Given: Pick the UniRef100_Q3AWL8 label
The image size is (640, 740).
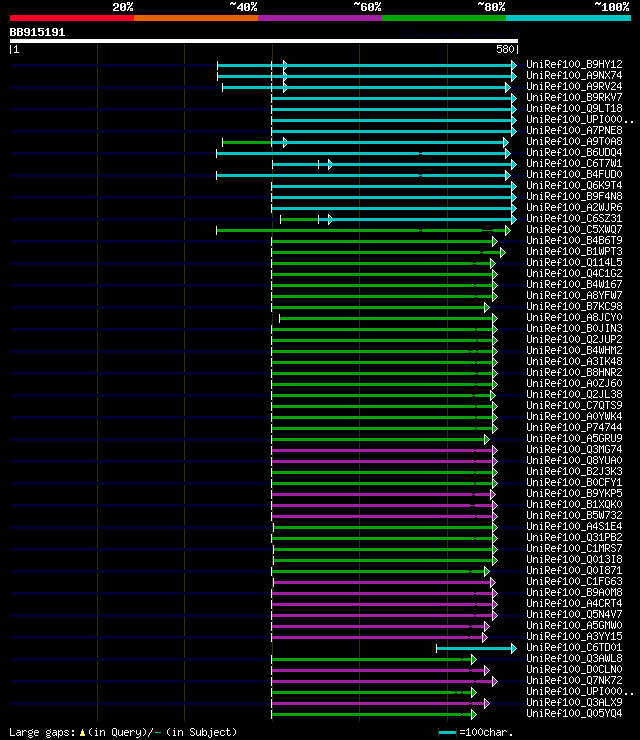Looking at the screenshot, I should (574, 658).
